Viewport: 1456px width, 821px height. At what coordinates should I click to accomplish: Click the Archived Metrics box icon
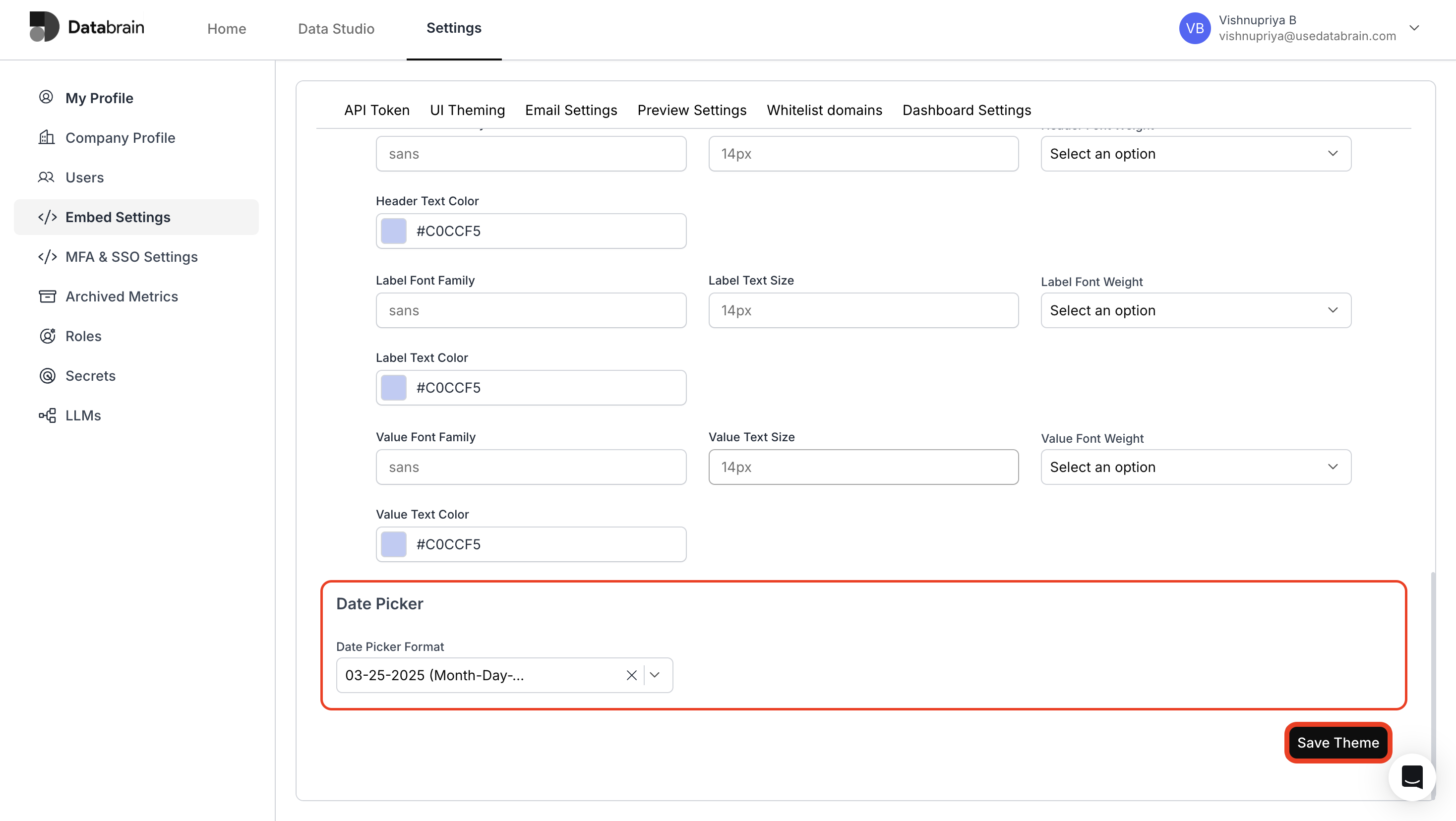pos(47,296)
